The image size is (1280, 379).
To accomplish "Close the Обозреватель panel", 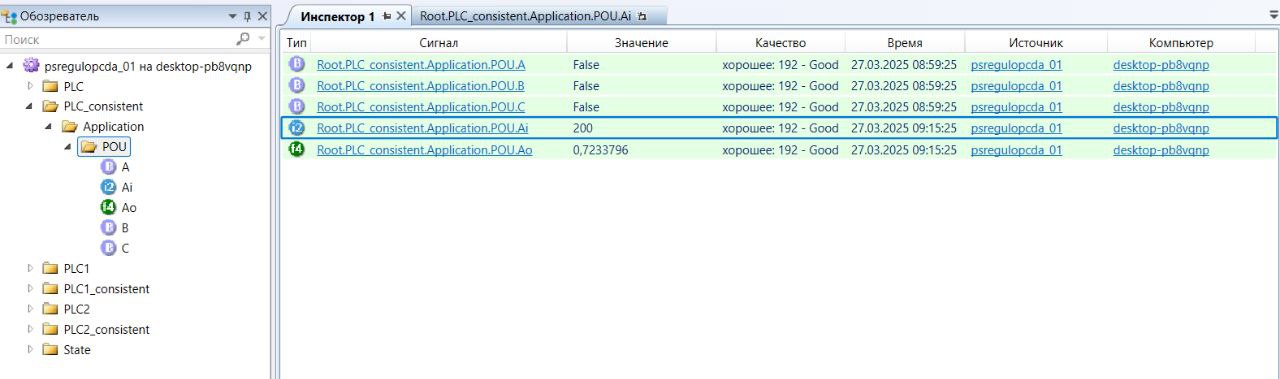I will (x=263, y=17).
